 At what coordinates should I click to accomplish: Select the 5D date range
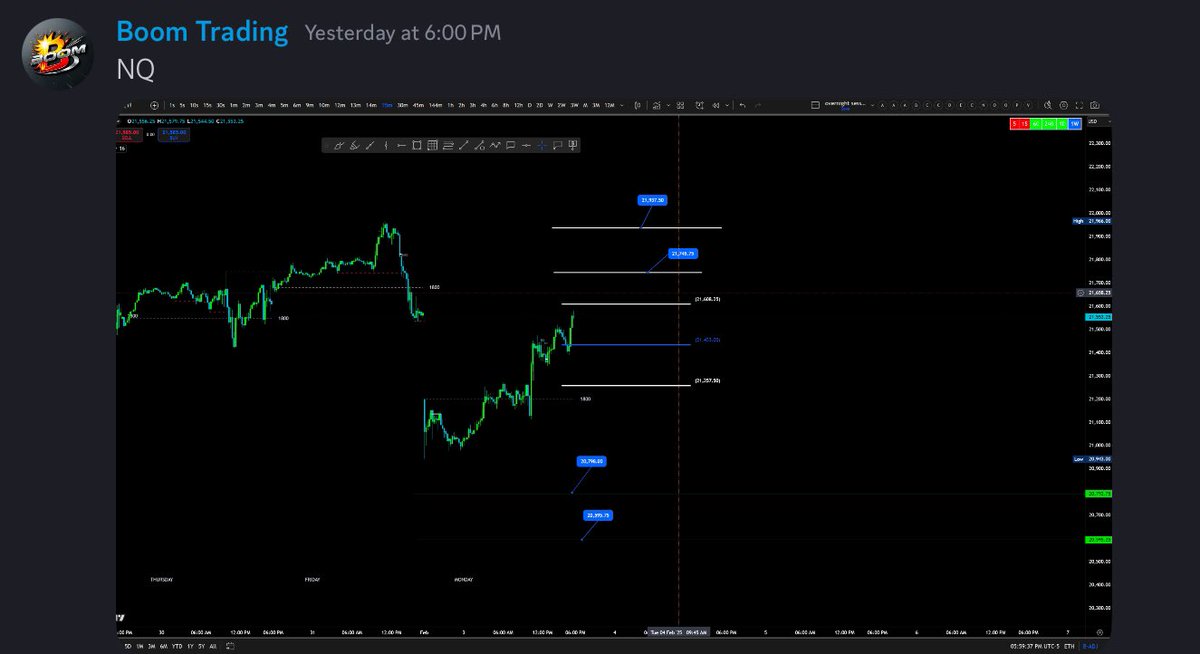pos(128,646)
